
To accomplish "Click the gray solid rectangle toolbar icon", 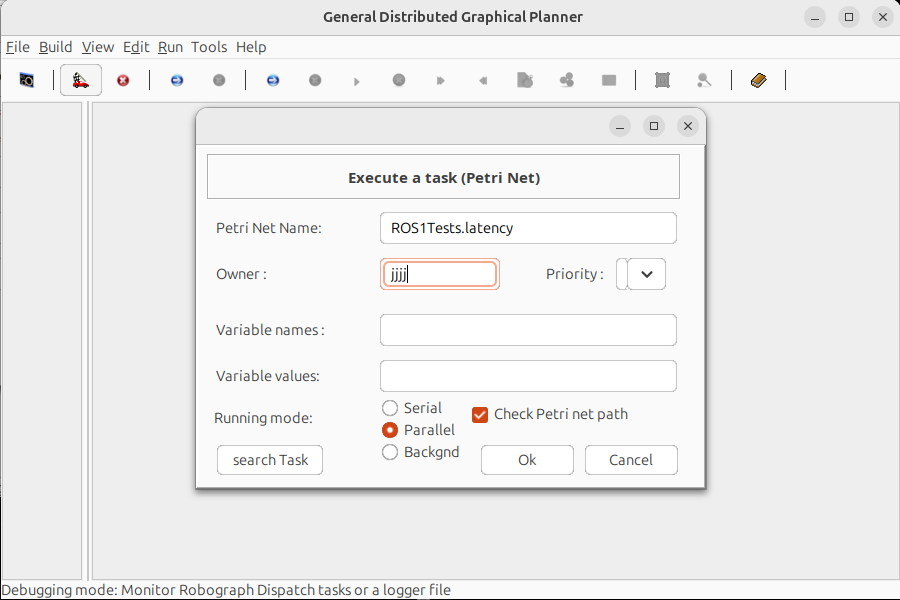I will point(609,80).
